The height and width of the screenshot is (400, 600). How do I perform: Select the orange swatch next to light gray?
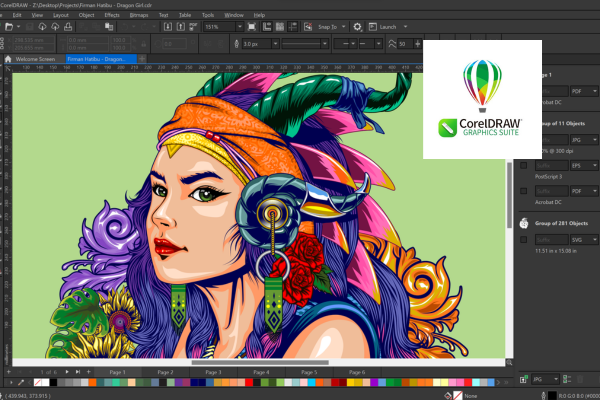(92, 382)
